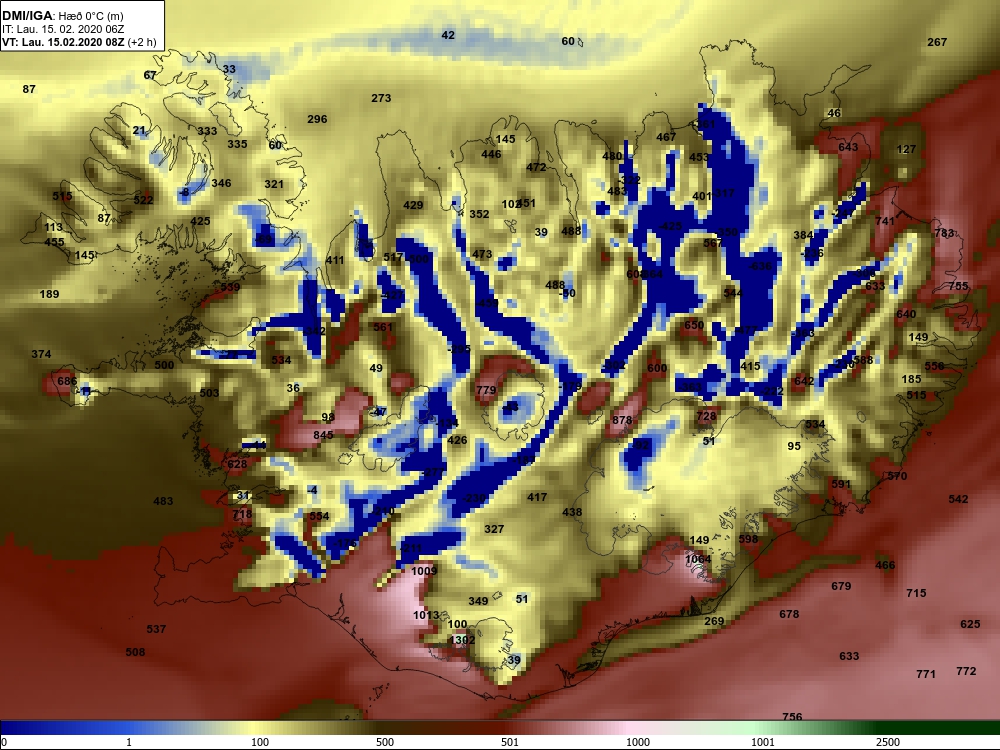Viewport: 1000px width, 750px height.
Task: Click the '501' label on the color scale
Action: coord(510,742)
